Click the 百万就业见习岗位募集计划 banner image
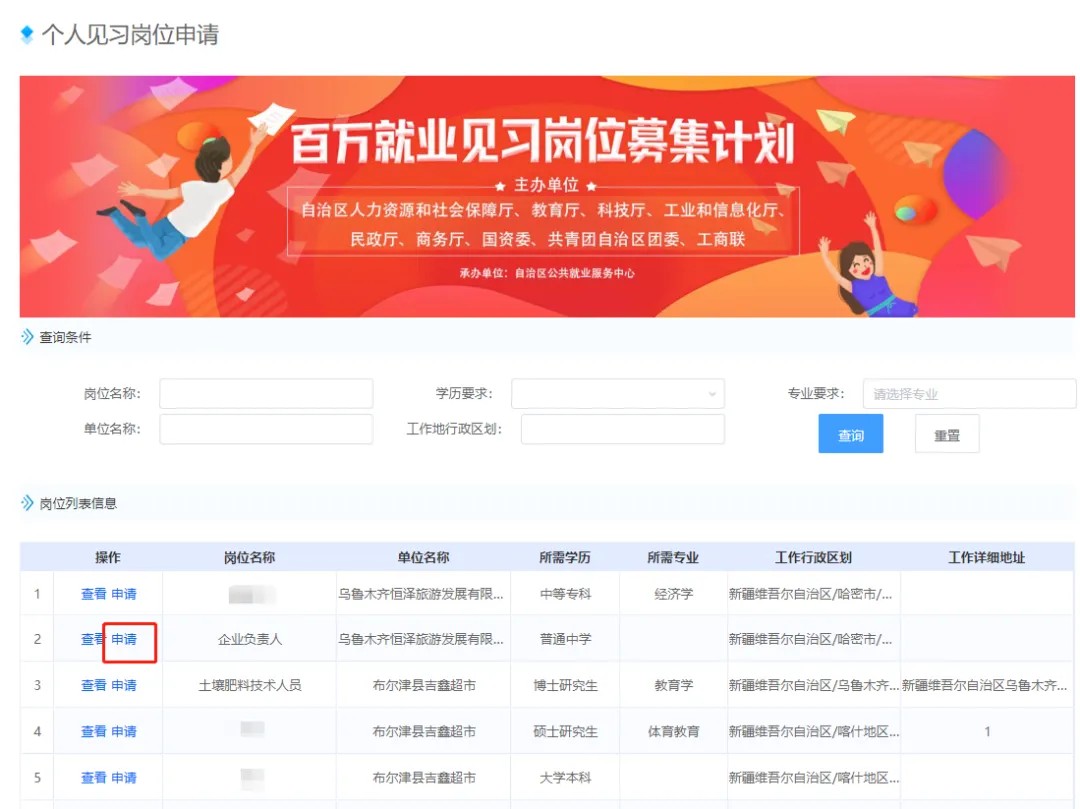 pos(546,196)
